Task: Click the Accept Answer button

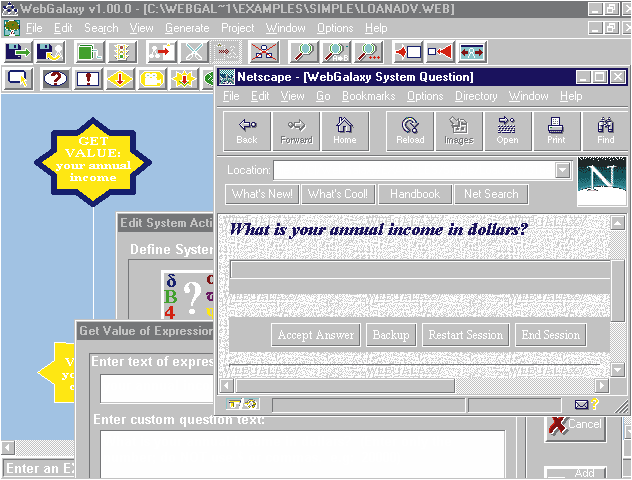Action: (x=315, y=335)
